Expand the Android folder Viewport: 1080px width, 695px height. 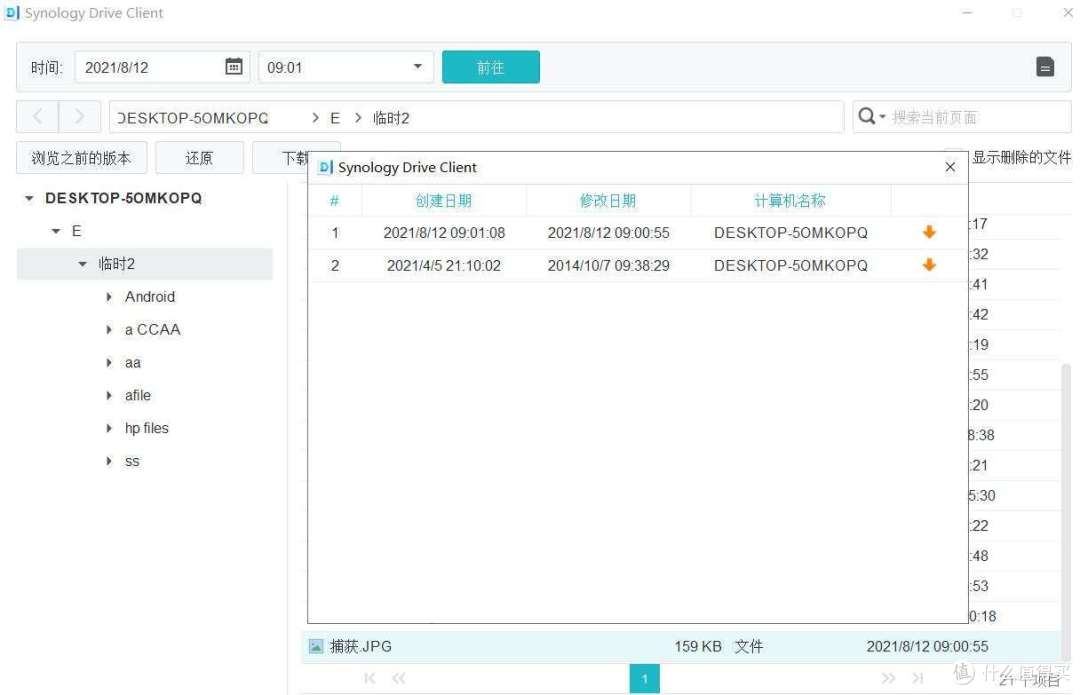(x=109, y=297)
